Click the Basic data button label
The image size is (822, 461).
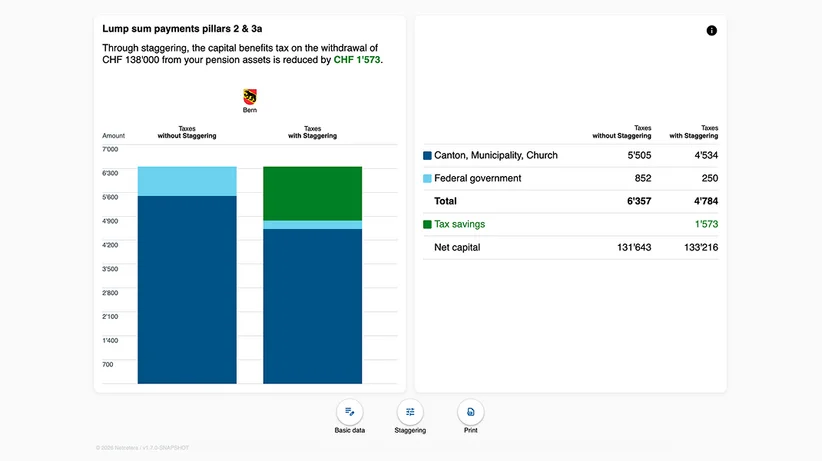pyautogui.click(x=350, y=430)
